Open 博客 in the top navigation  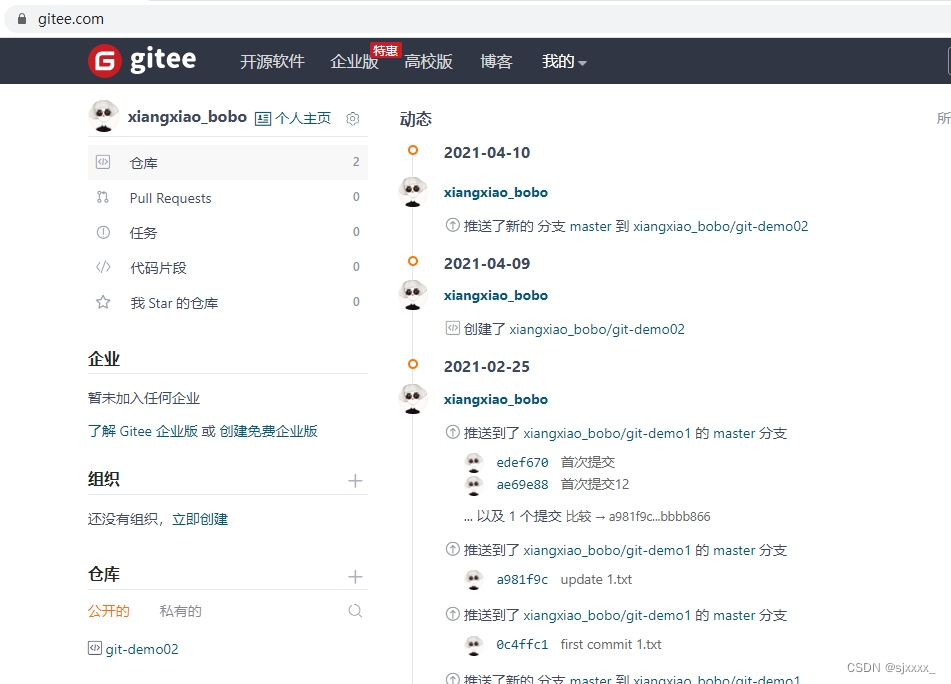[496, 61]
